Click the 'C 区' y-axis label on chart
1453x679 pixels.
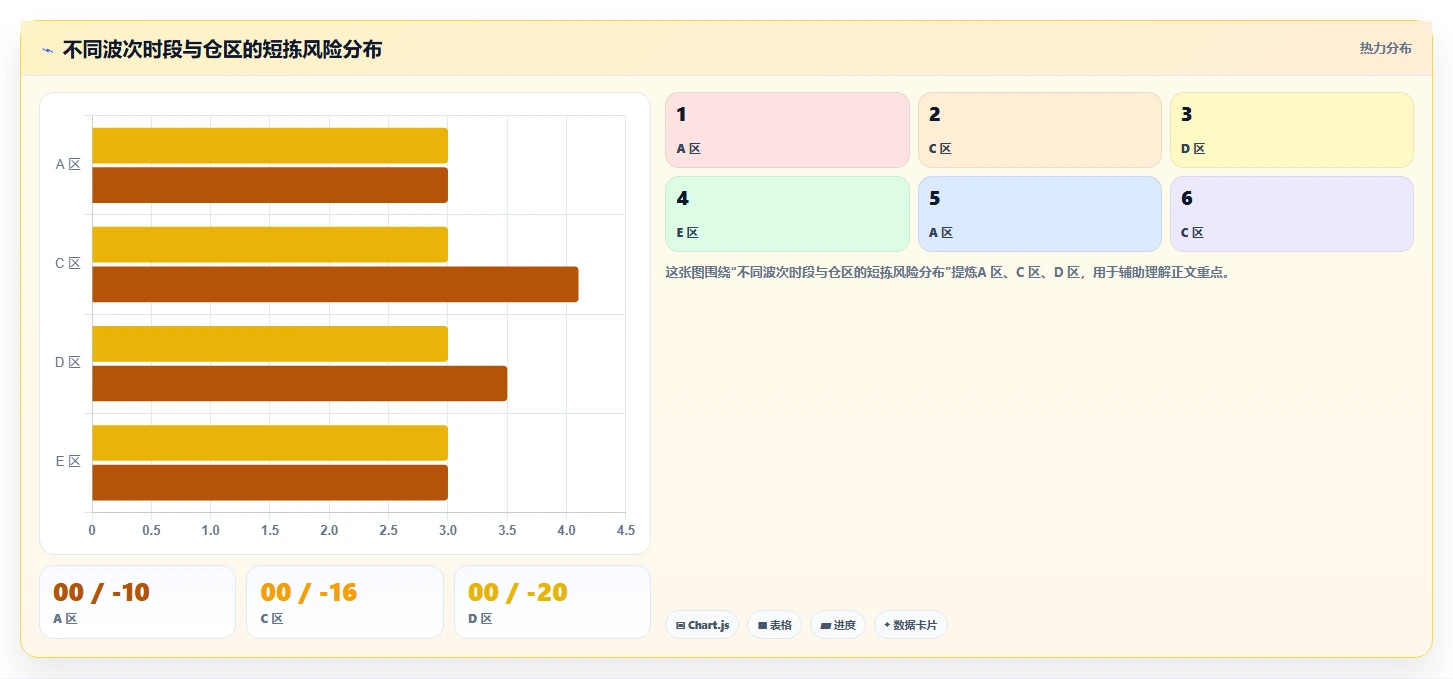pyautogui.click(x=67, y=264)
